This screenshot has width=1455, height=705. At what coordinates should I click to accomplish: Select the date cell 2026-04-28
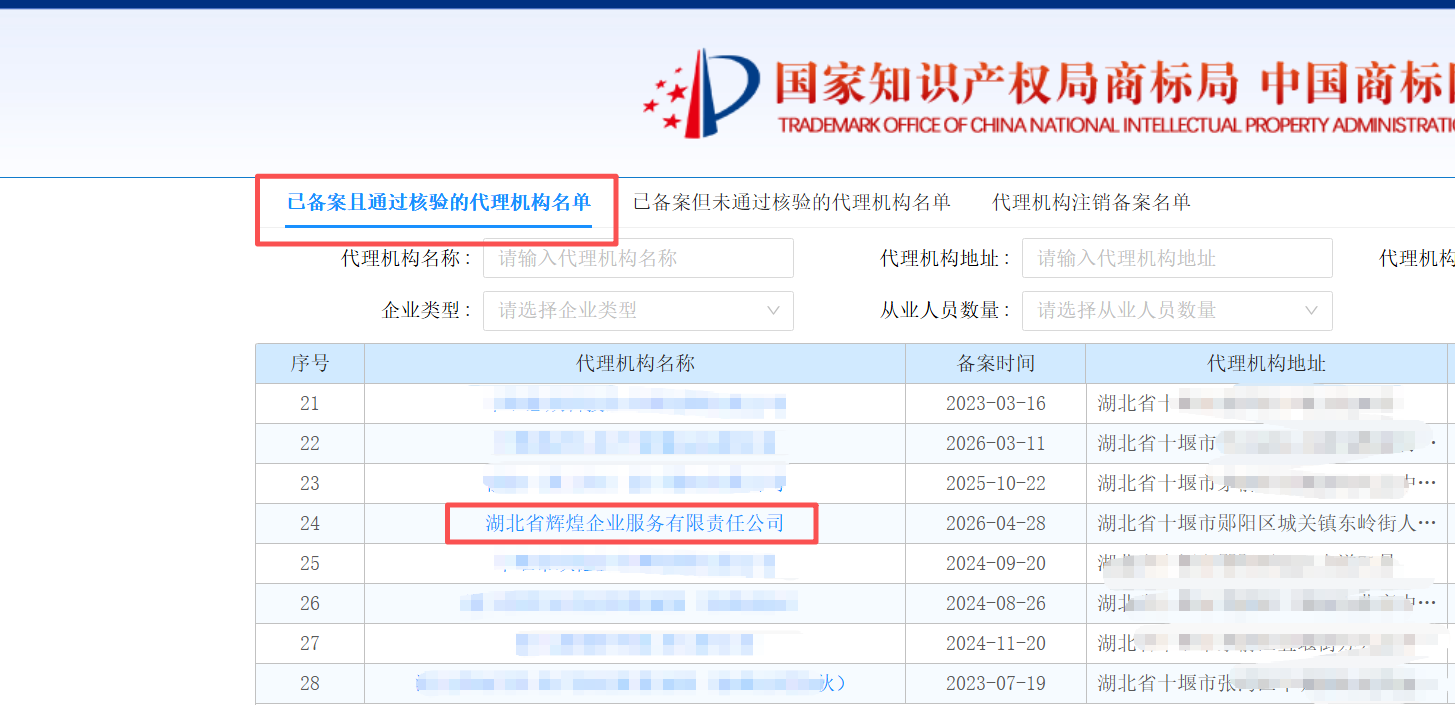996,524
